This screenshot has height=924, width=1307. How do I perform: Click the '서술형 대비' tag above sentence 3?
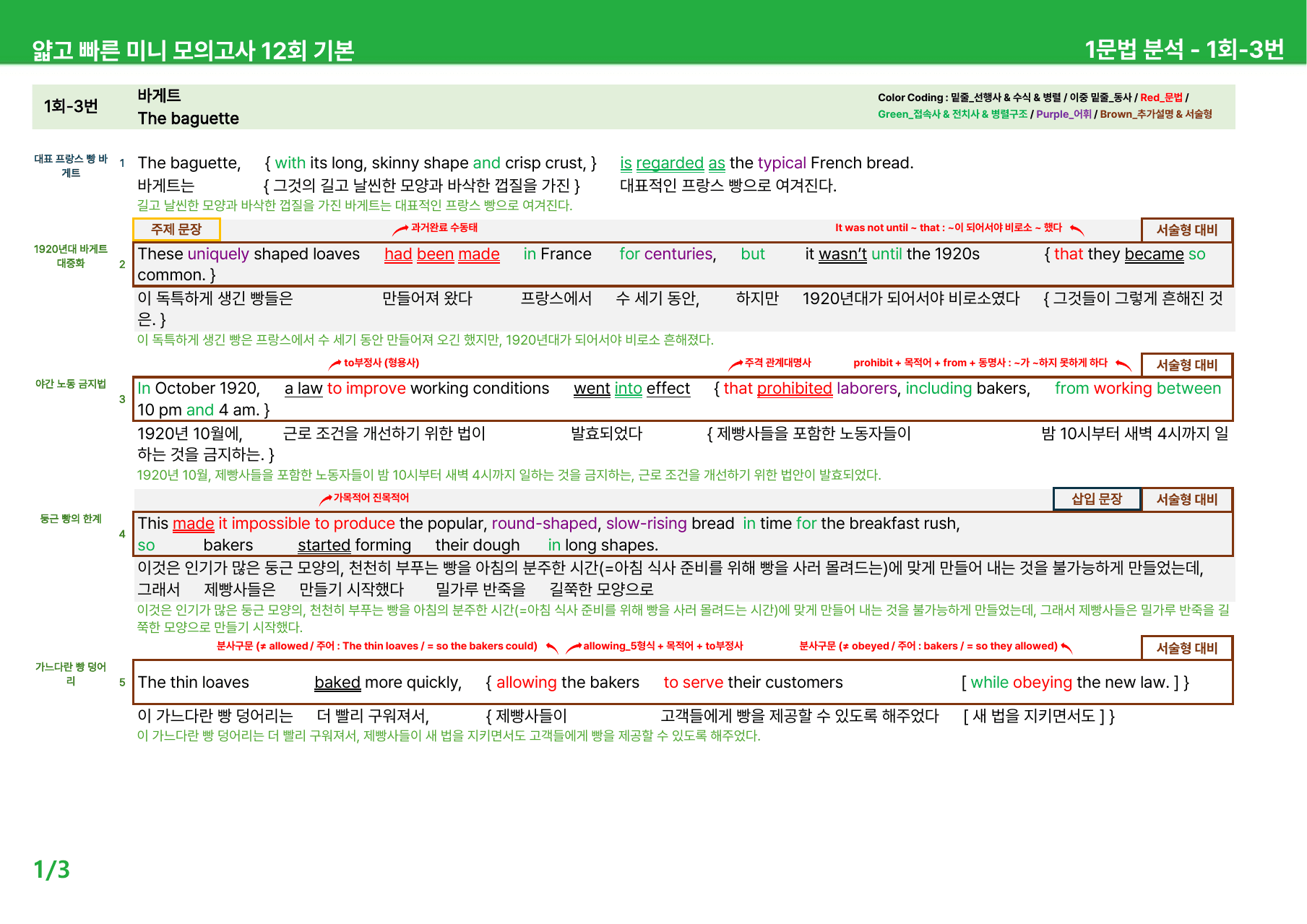(1187, 365)
